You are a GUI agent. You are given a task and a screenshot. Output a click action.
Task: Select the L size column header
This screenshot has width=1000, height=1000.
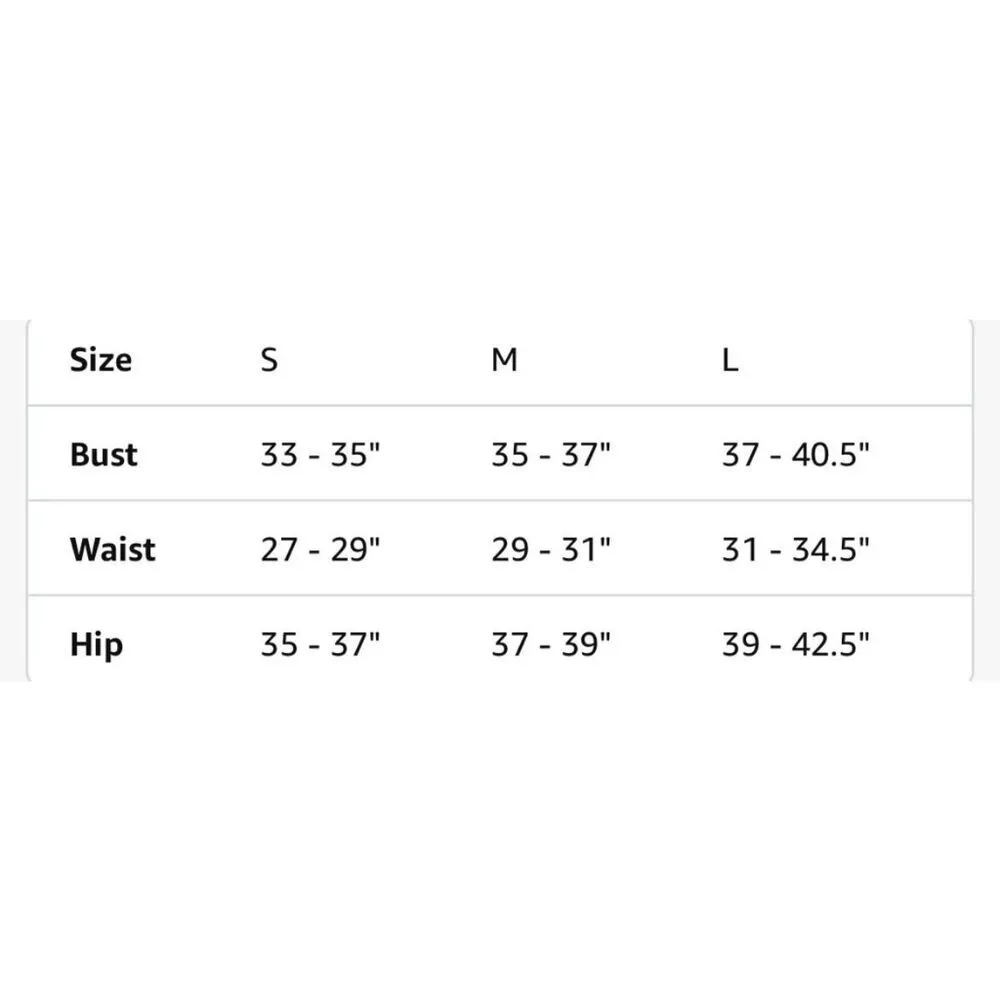pyautogui.click(x=730, y=360)
